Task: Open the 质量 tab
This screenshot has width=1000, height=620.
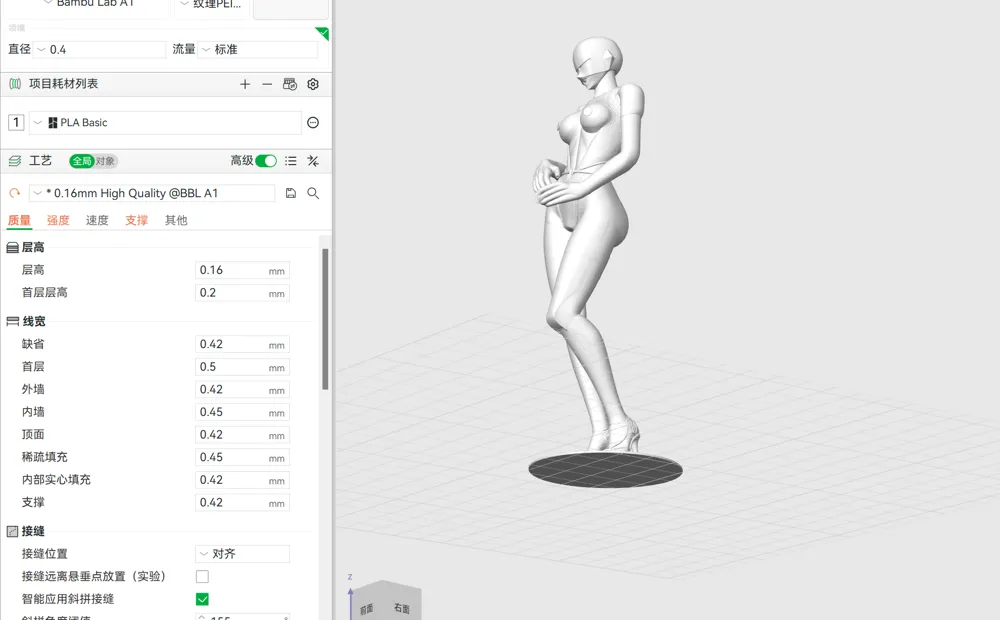Action: coord(19,220)
